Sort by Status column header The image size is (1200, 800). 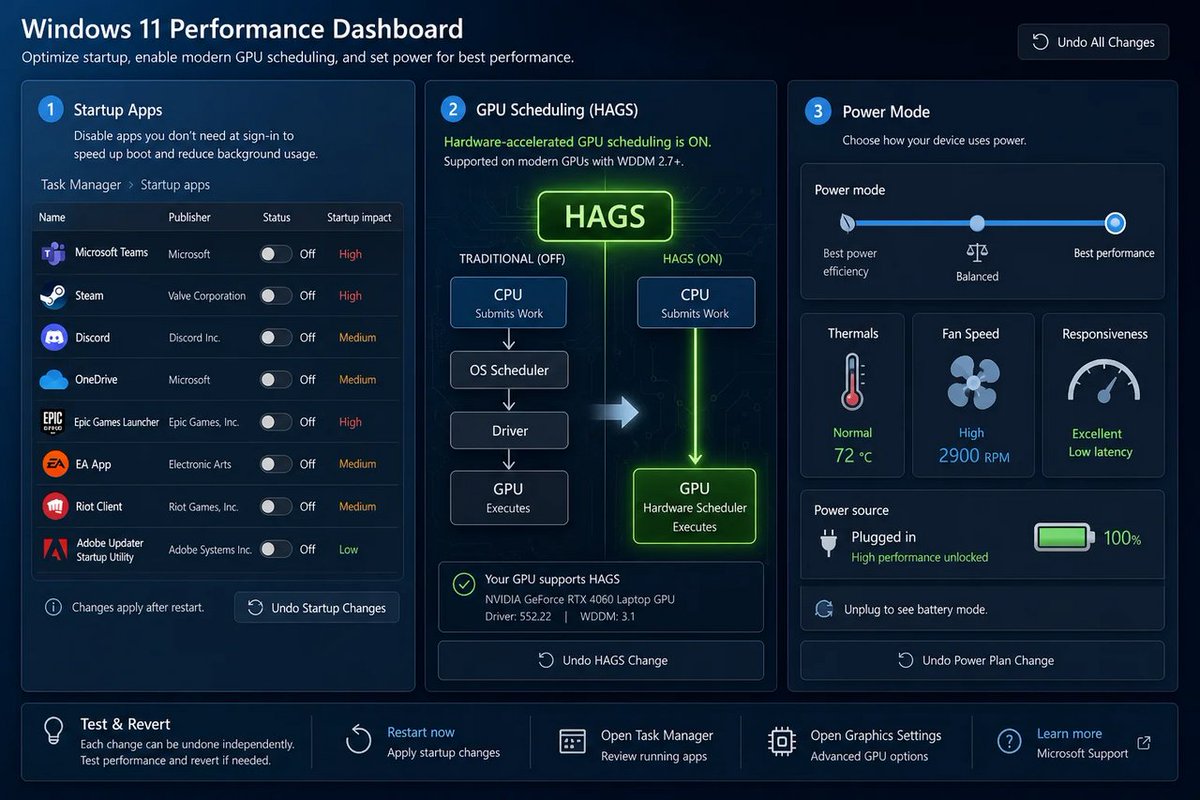pyautogui.click(x=277, y=217)
